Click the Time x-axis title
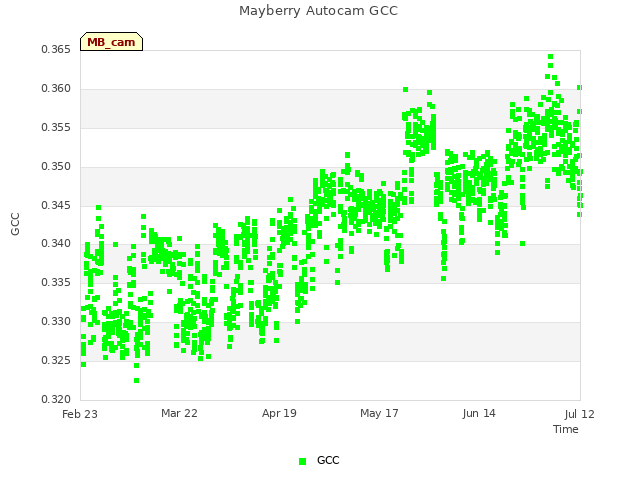 (566, 429)
